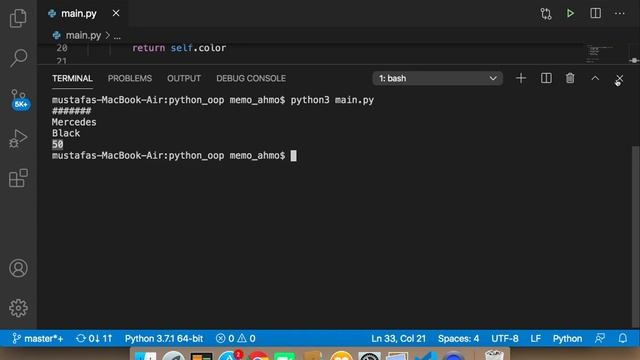Close the main.py editor tab
The height and width of the screenshot is (360, 640).
point(116,13)
